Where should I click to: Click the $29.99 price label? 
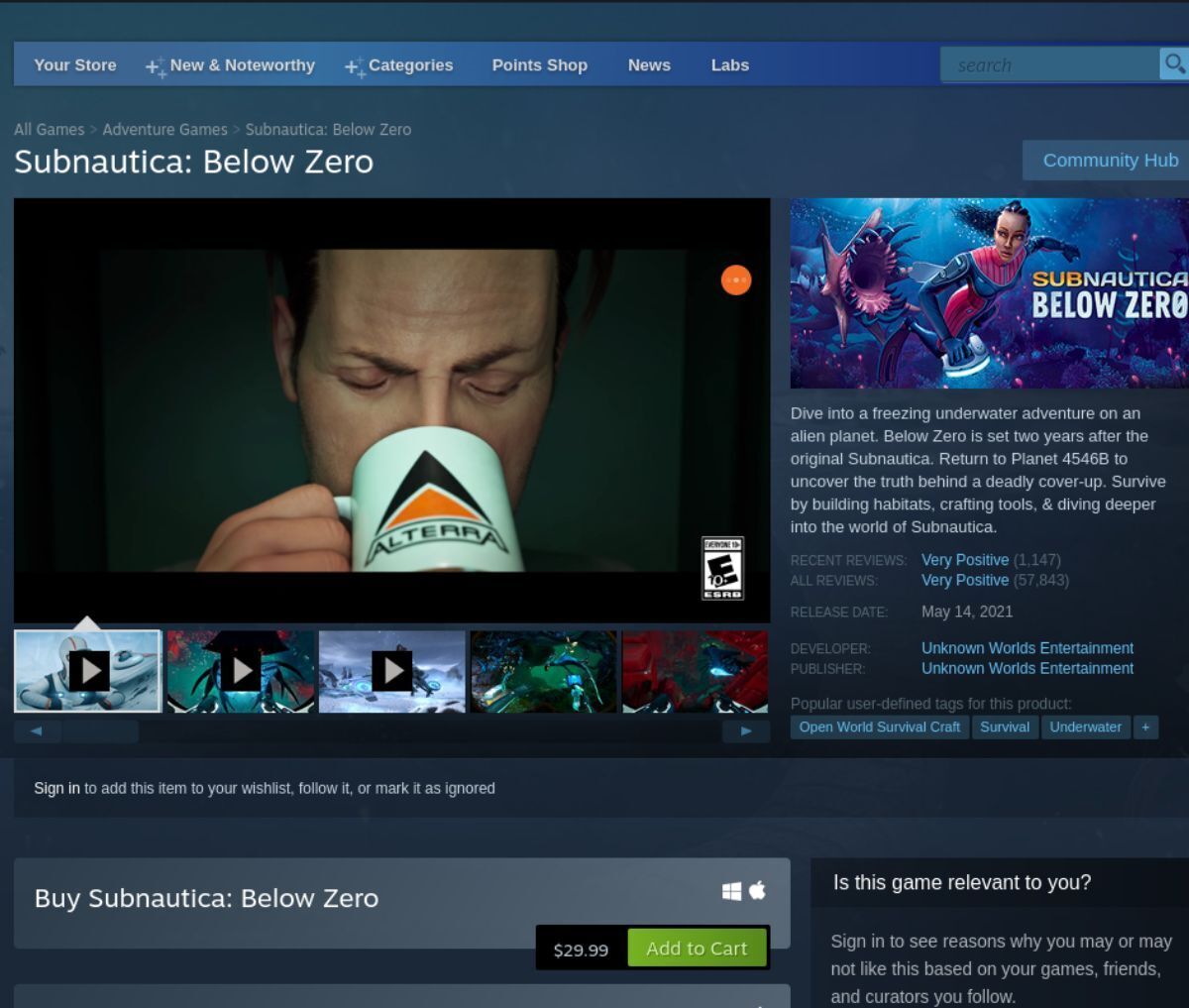pyautogui.click(x=582, y=950)
